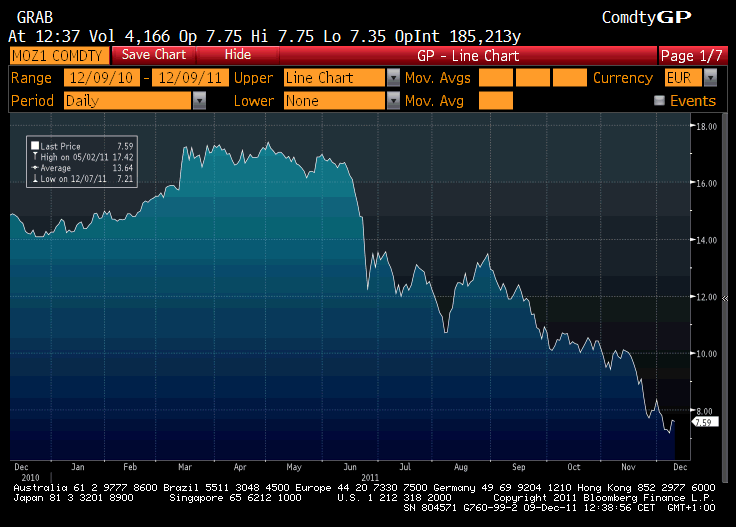This screenshot has height=527, width=736.
Task: Open the Period Daily dropdown
Action: 199,101
